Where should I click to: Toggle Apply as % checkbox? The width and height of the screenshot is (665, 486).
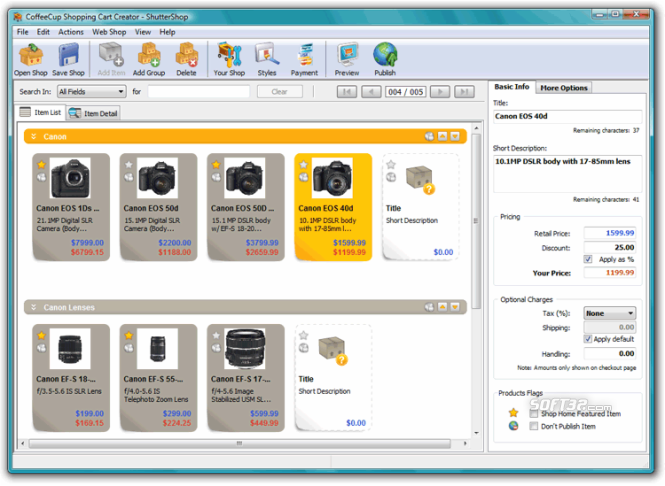pos(588,259)
